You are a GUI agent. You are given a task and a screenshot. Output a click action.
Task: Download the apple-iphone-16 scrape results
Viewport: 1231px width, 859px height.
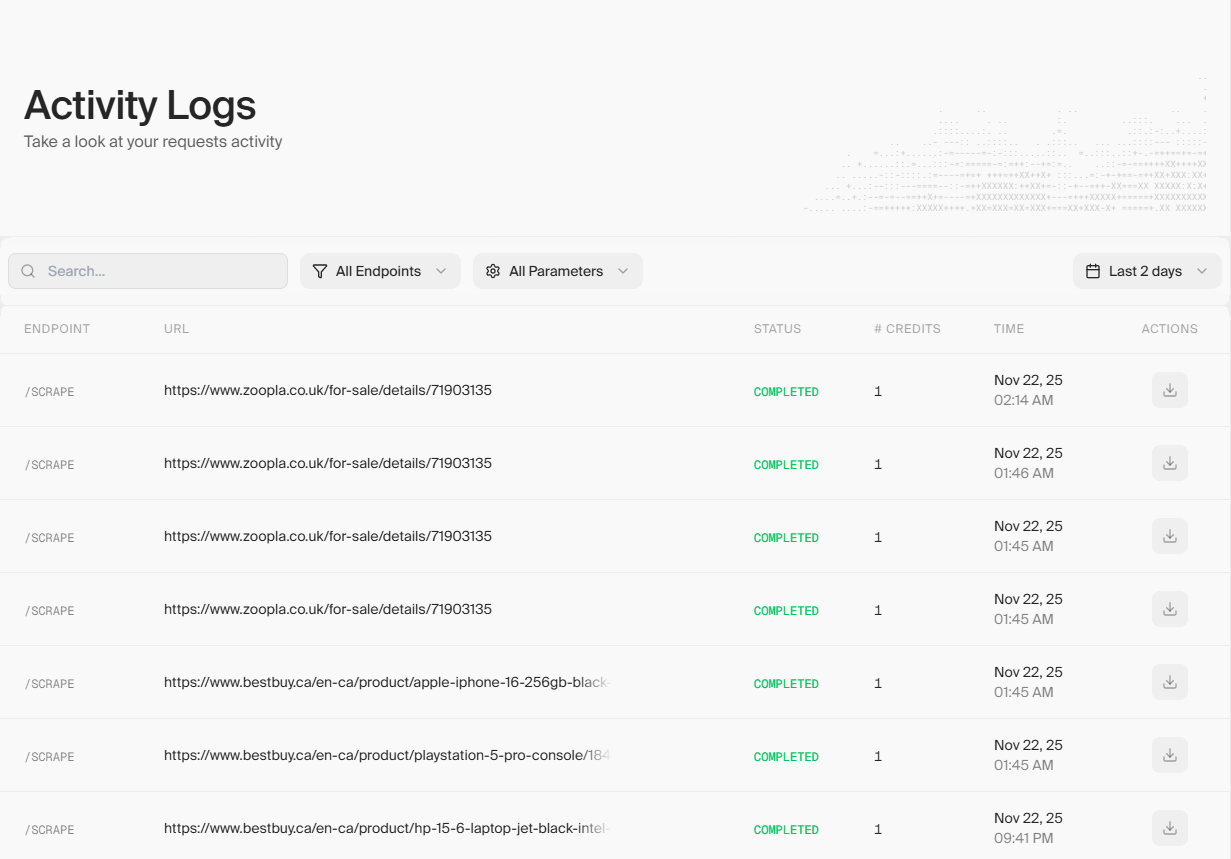(1169, 682)
